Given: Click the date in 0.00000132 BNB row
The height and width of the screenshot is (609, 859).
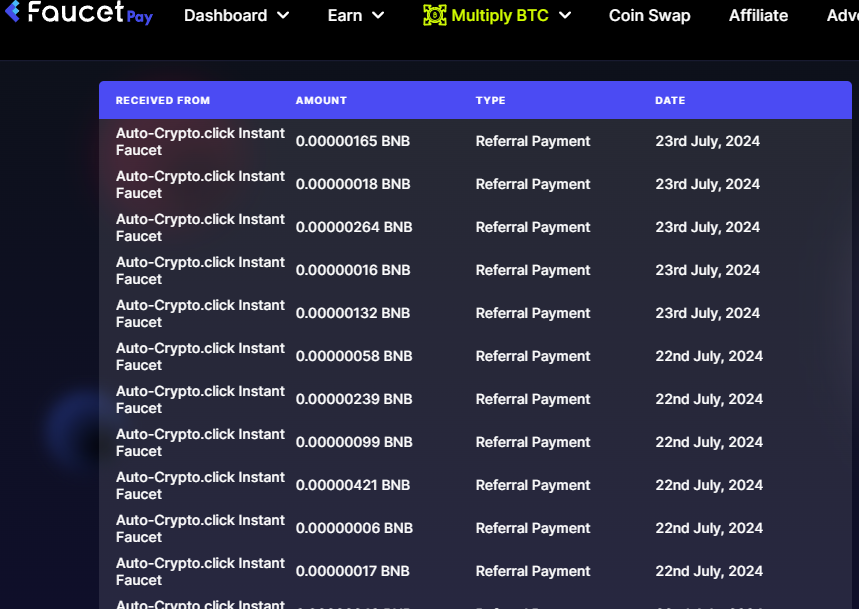Looking at the screenshot, I should pyautogui.click(x=707, y=313).
